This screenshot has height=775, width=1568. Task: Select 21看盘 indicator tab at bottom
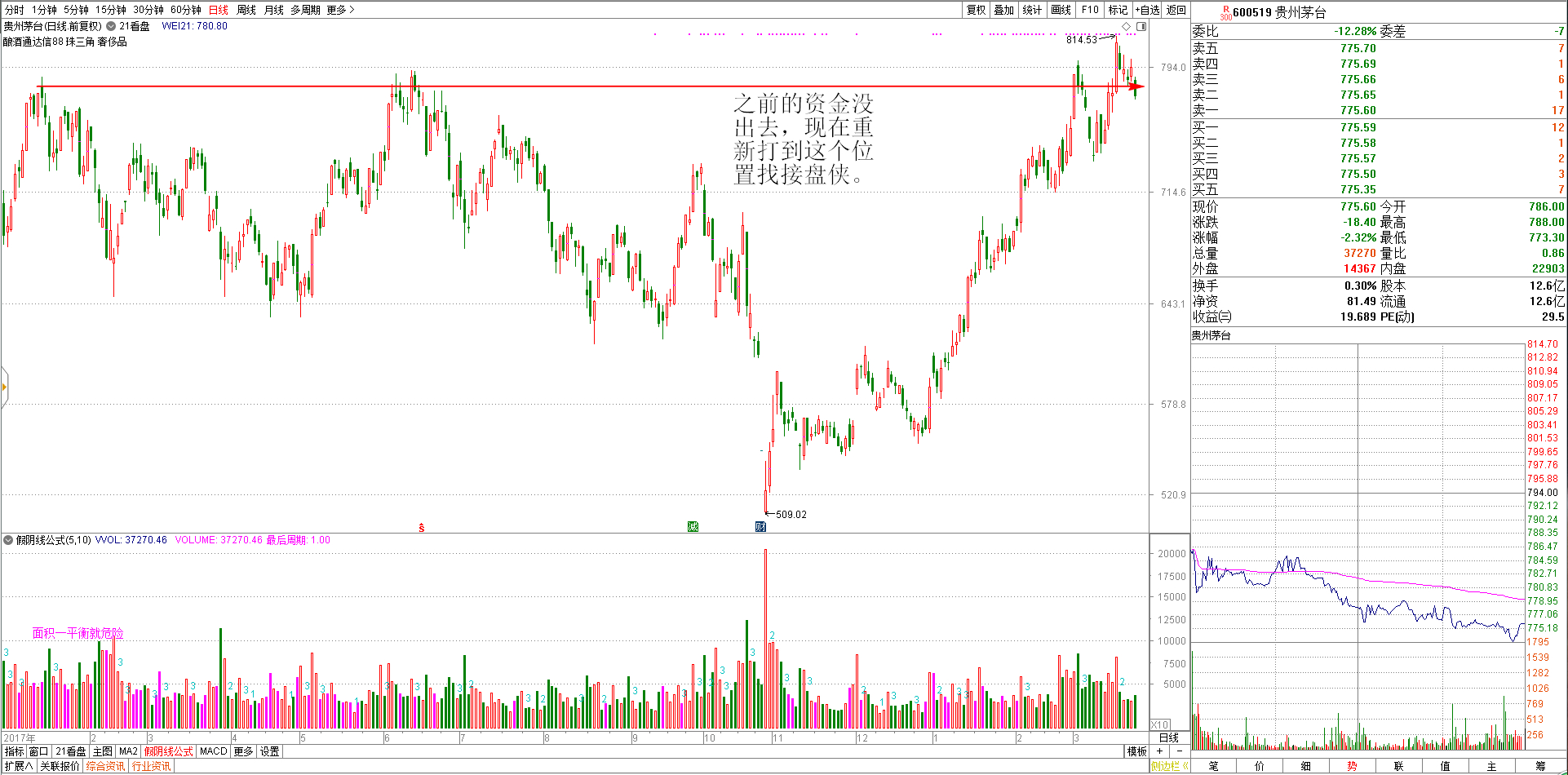71,751
